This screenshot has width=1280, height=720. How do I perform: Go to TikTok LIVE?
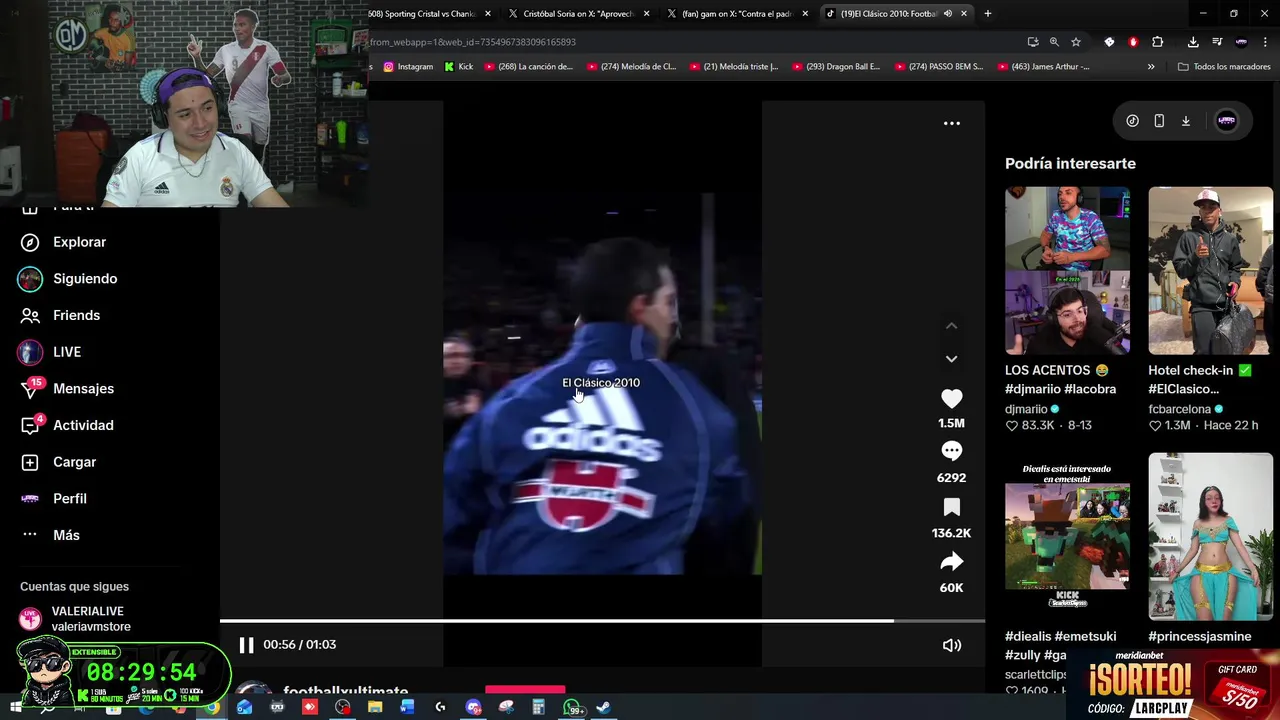pyautogui.click(x=50, y=352)
